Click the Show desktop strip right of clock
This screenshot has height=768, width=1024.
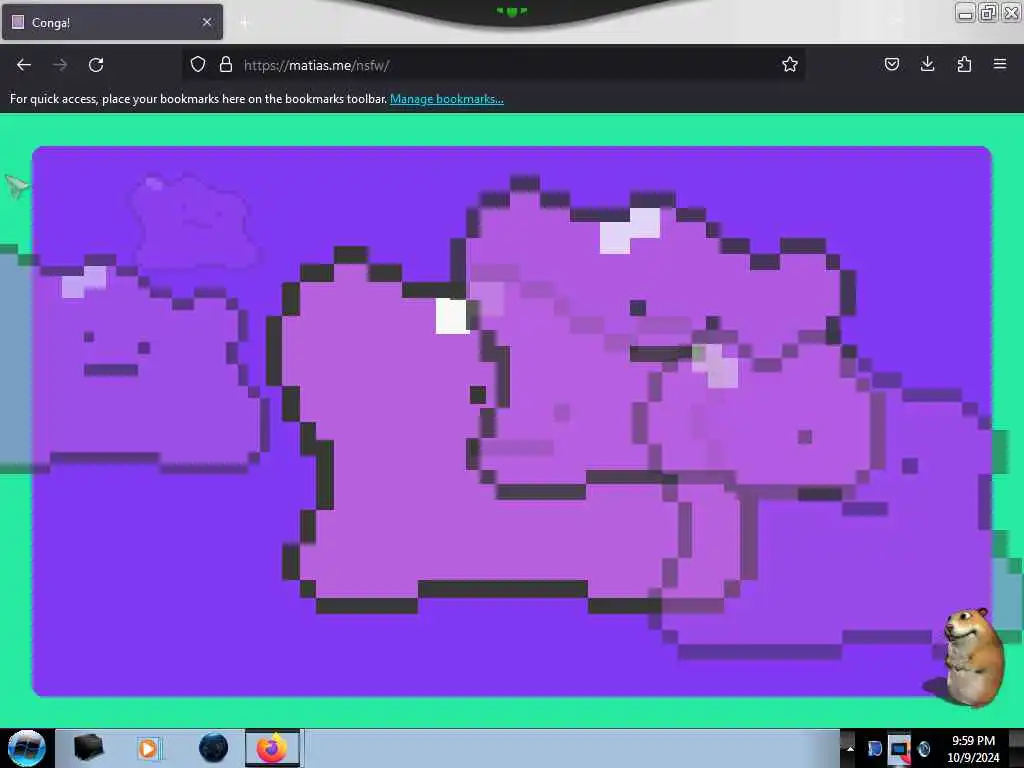pos(1017,748)
